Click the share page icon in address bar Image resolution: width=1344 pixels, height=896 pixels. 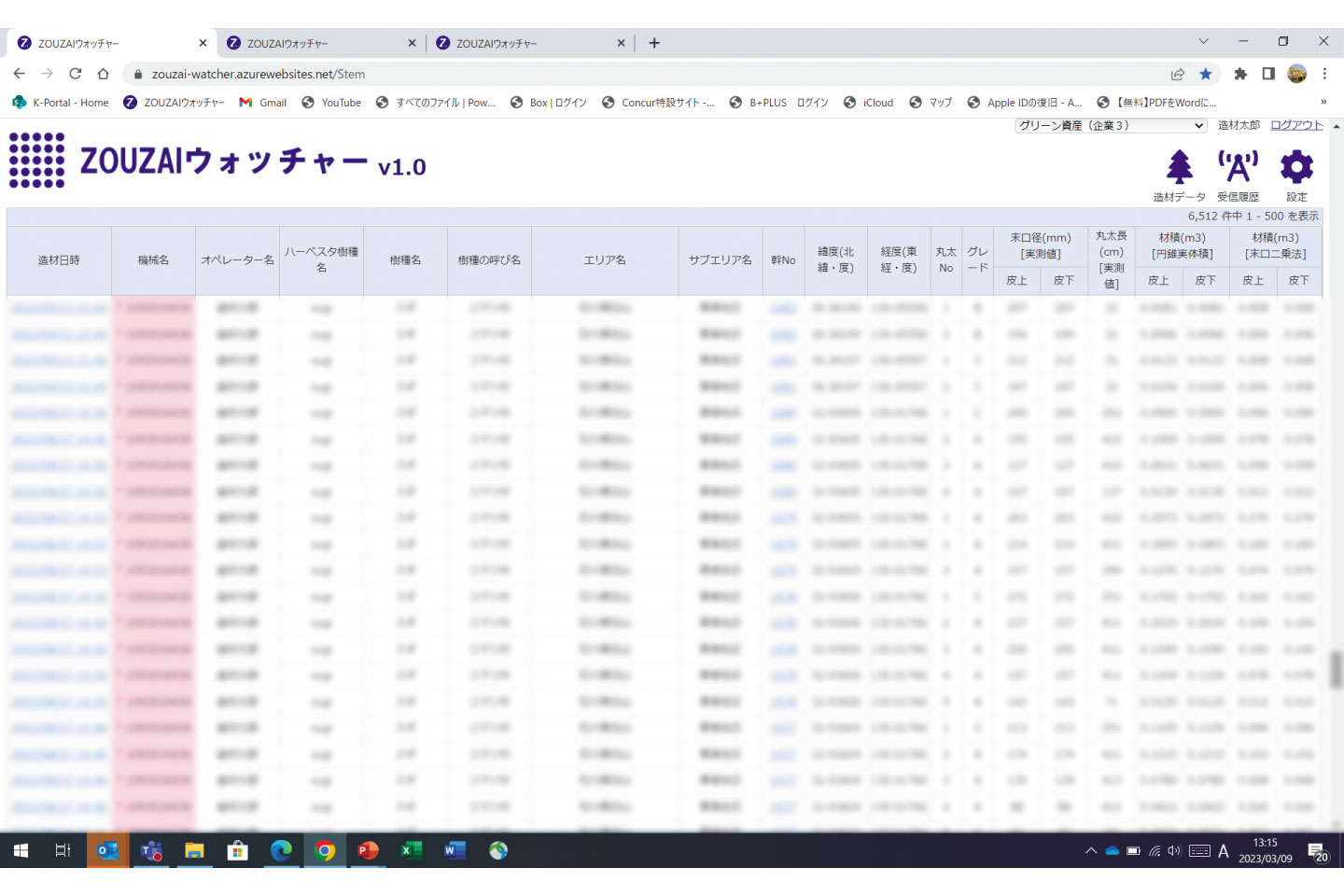(x=1178, y=74)
